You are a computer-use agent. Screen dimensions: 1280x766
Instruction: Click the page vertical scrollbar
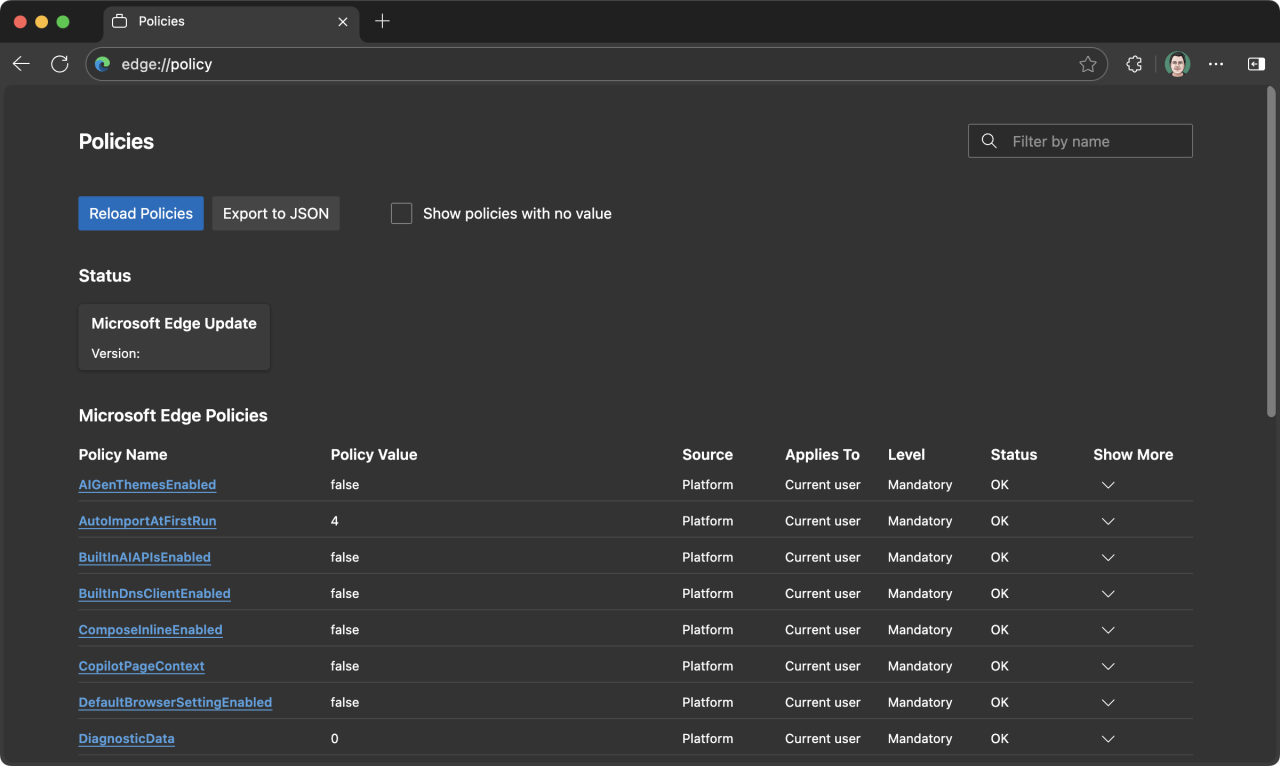(1271, 250)
